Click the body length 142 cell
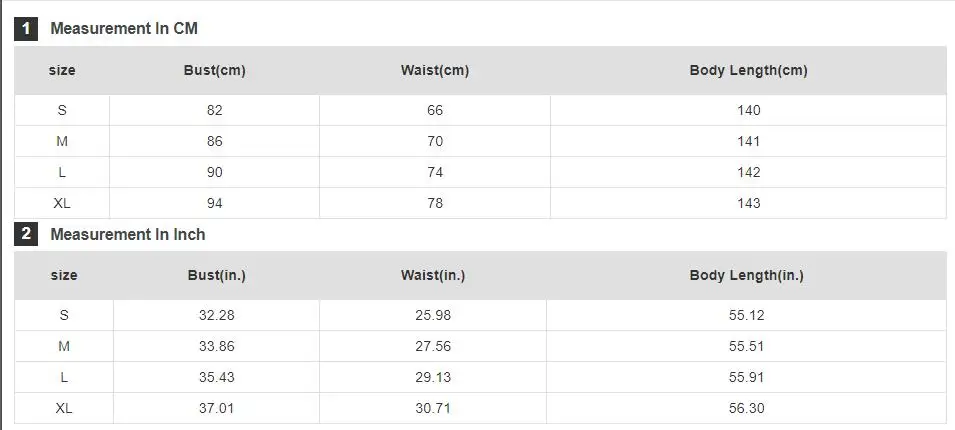The image size is (955, 430). point(748,172)
